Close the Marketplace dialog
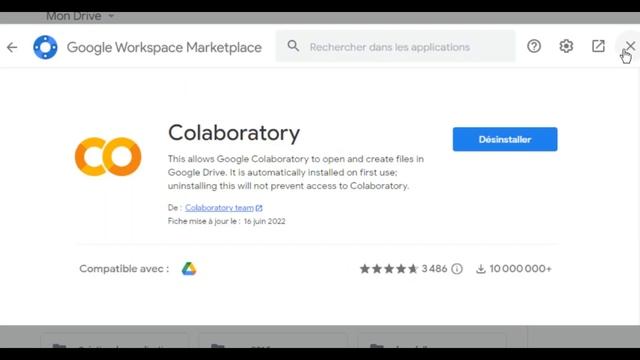This screenshot has width=640, height=360. [x=630, y=46]
